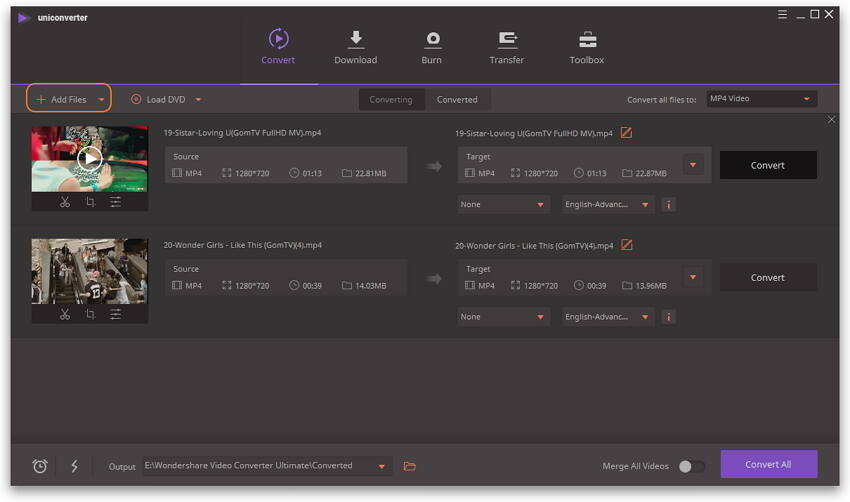Toggle Merge All Videos switch
The image size is (850, 502).
coord(692,466)
